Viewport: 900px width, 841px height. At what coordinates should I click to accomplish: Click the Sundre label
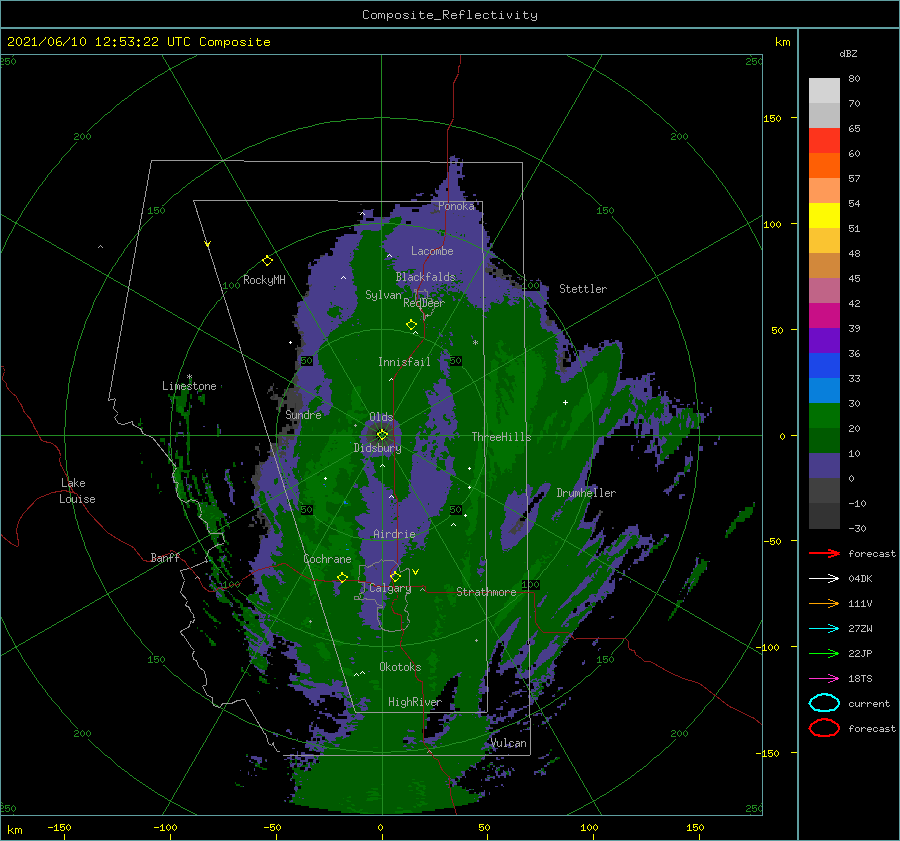(304, 415)
